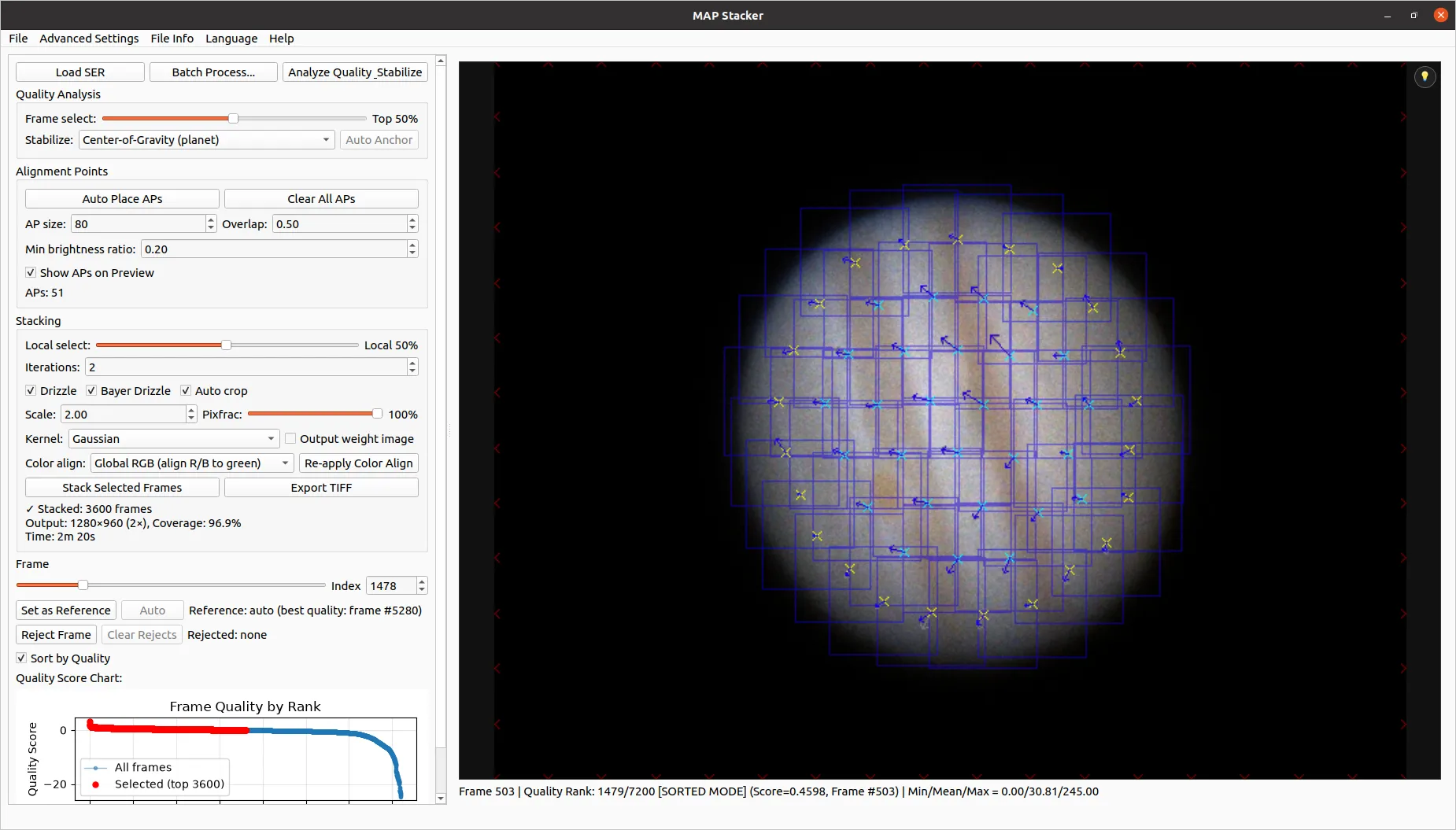Viewport: 1456px width, 830px height.
Task: Increment the AP size spinner arrow
Action: point(211,219)
